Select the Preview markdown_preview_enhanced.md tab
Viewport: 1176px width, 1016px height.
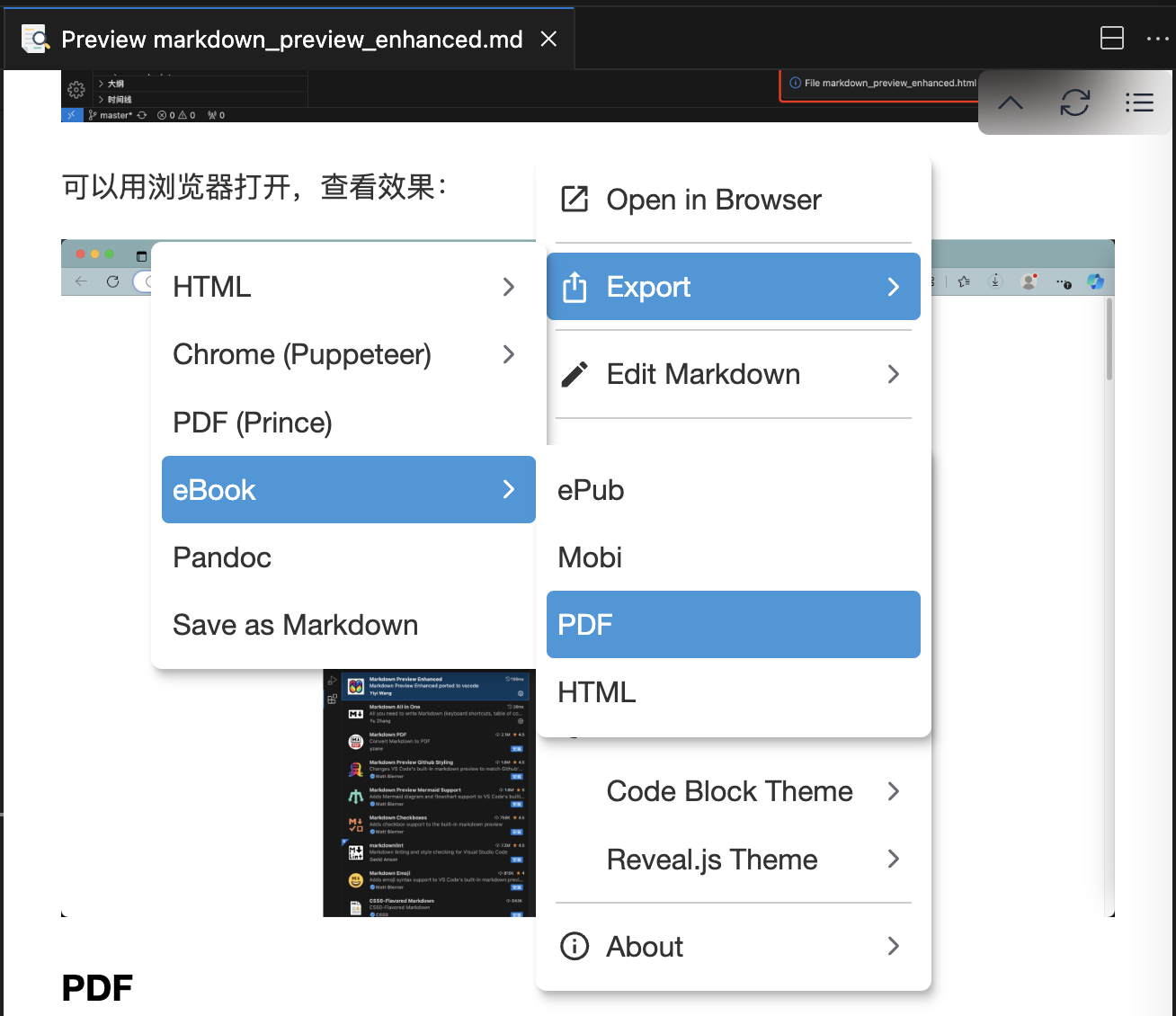[x=288, y=39]
